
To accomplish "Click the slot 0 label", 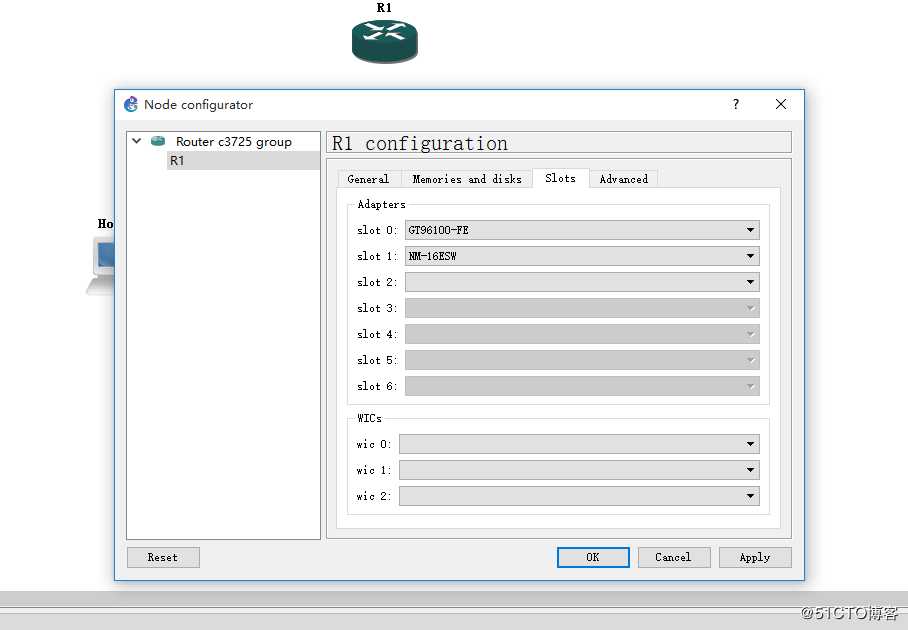I will 377,230.
